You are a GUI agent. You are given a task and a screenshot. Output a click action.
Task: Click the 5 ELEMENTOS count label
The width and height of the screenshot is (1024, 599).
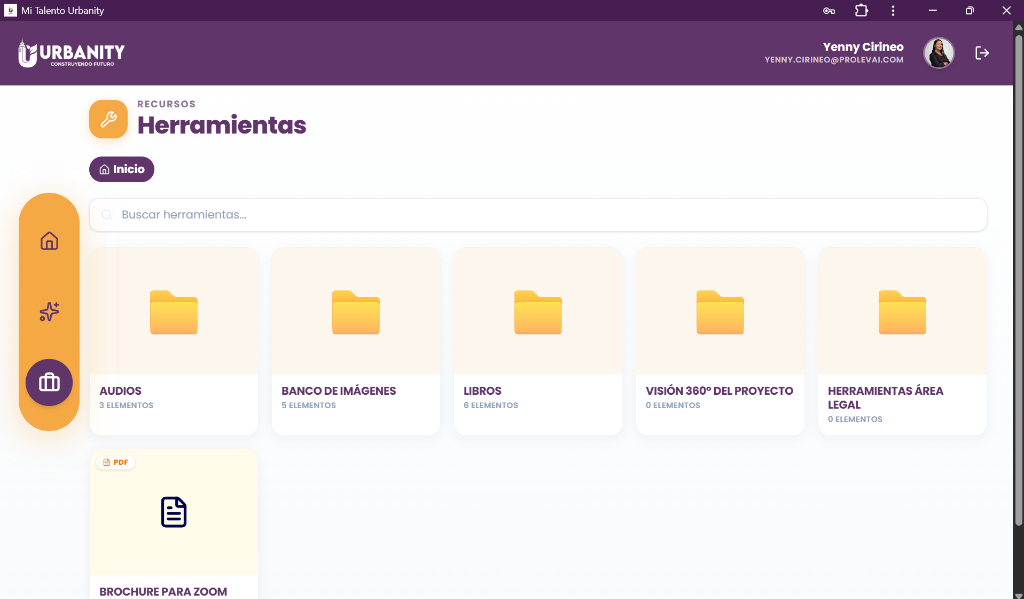308,406
